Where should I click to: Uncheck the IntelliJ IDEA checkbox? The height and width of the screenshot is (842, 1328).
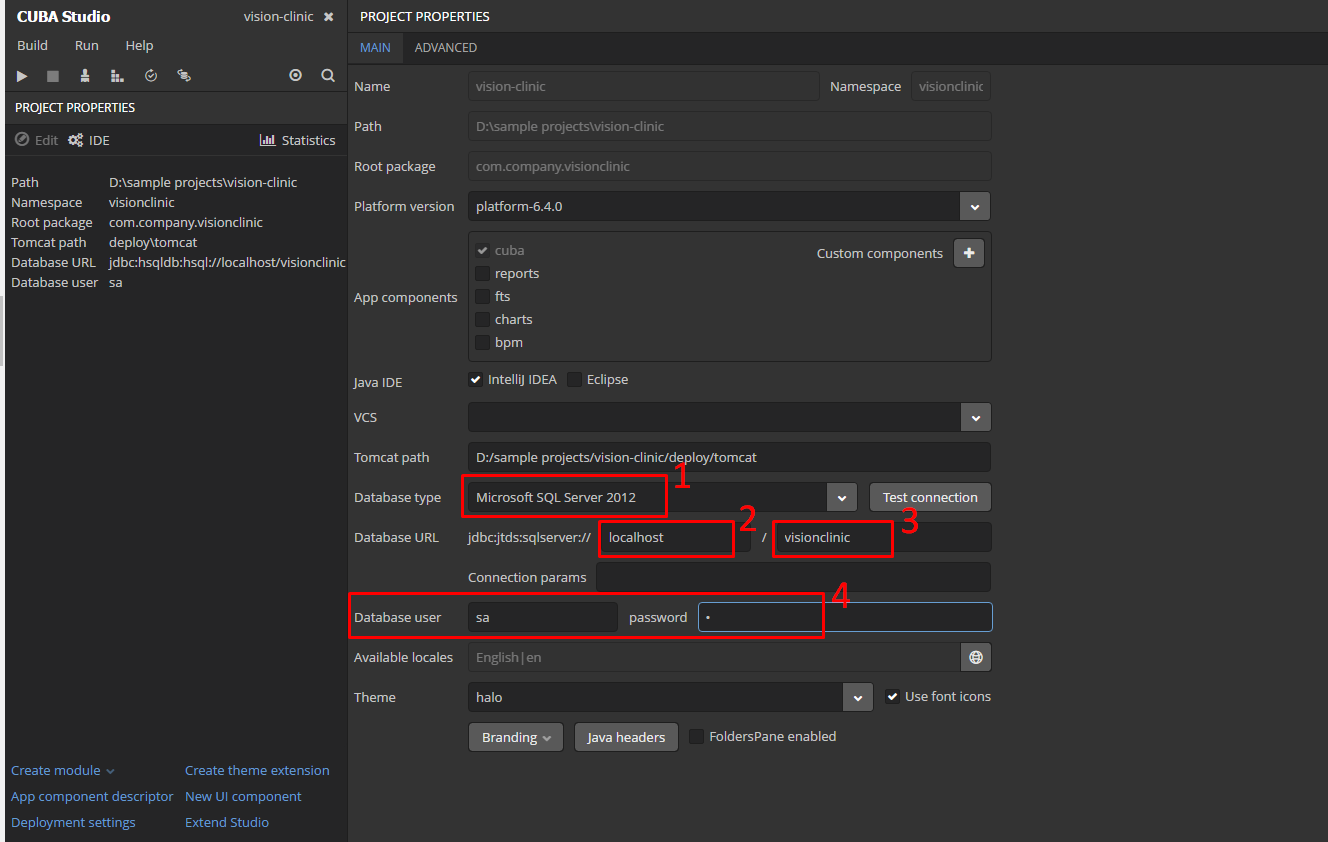pos(475,379)
